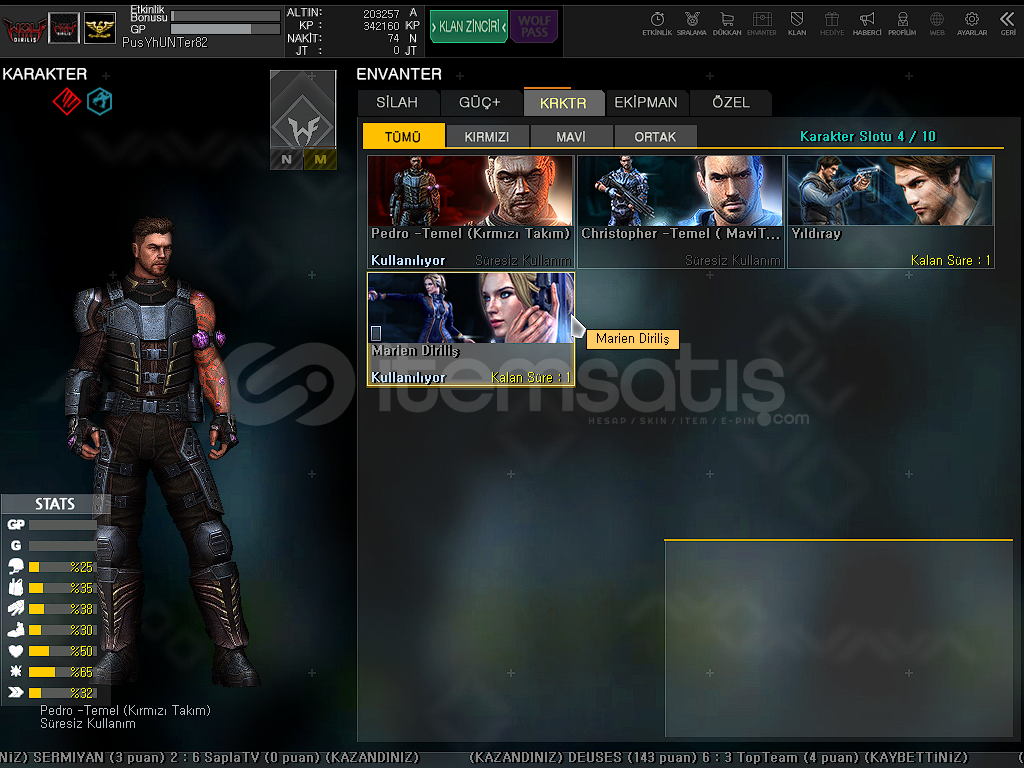Click the helmet stat icon at %25

16,566
